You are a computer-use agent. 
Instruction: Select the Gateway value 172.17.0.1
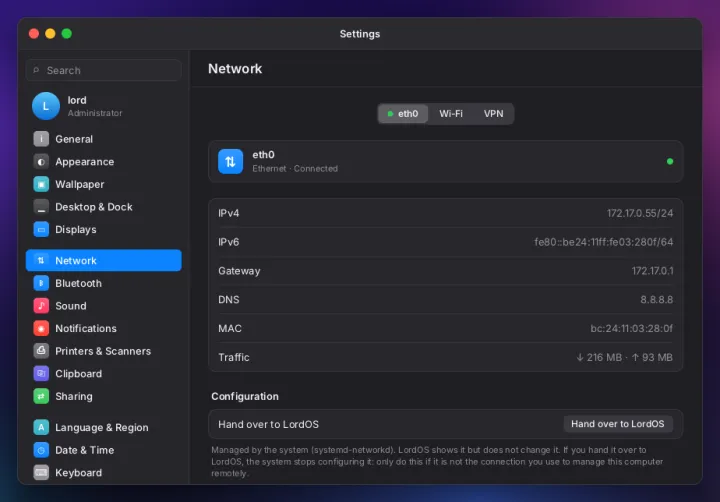tap(652, 271)
